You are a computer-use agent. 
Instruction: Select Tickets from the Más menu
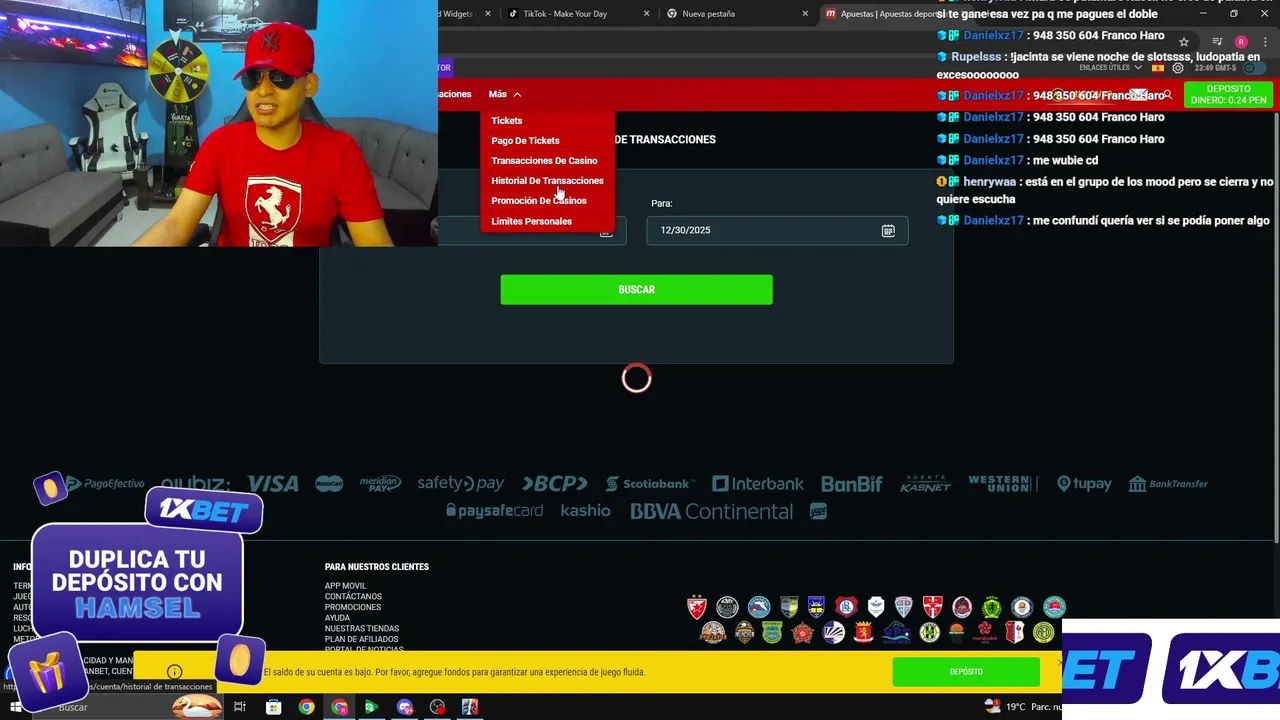(x=507, y=120)
